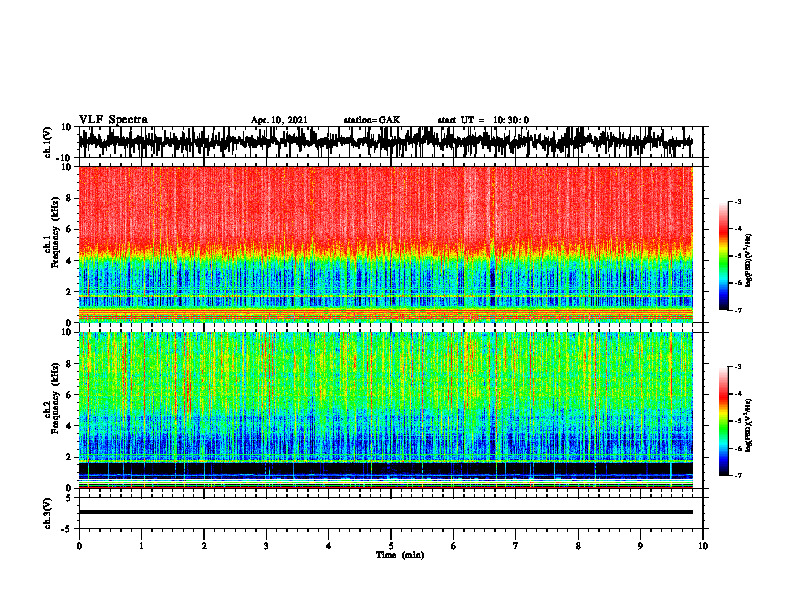Click the "VLF Spectra" plot title
The height and width of the screenshot is (612, 792).
(113, 120)
